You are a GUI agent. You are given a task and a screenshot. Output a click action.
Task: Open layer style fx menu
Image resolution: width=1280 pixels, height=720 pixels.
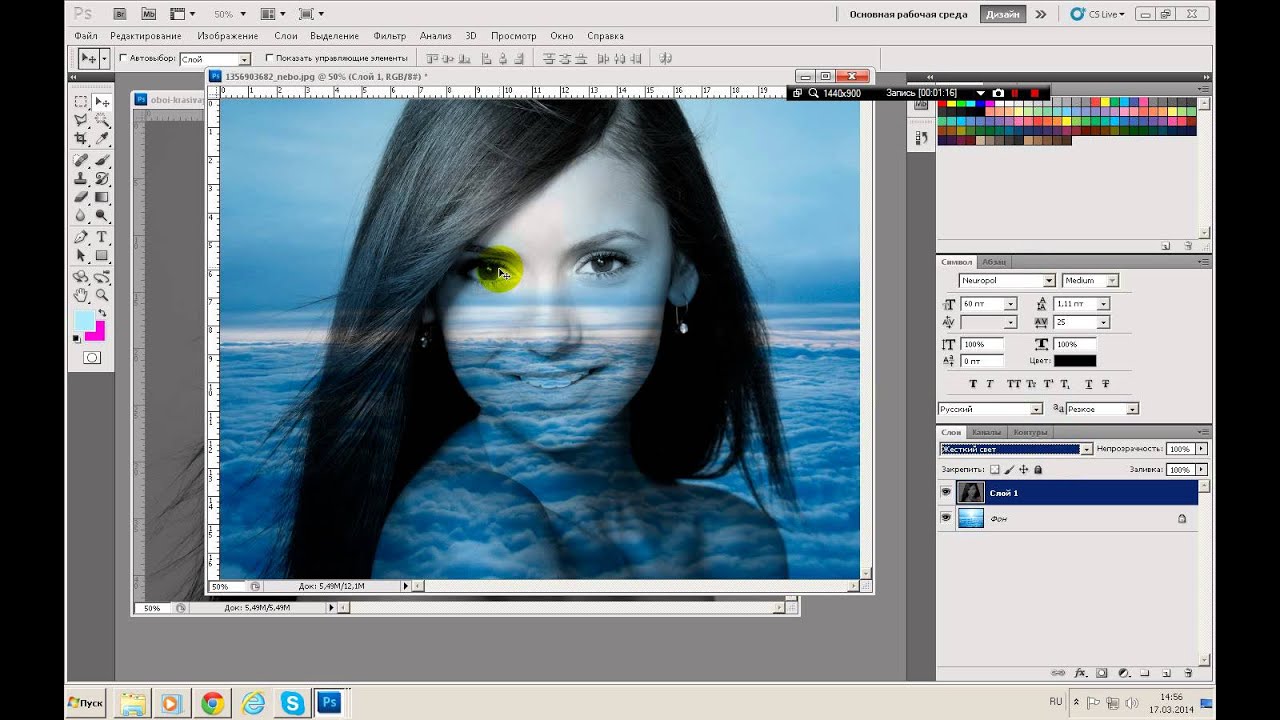pyautogui.click(x=1080, y=674)
